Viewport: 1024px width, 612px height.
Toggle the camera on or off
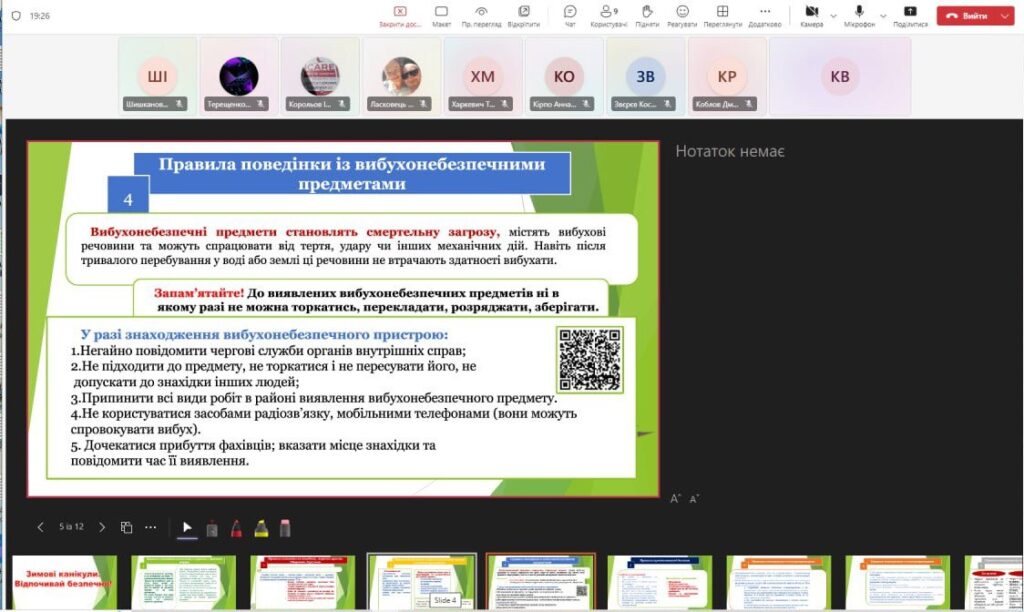(811, 13)
